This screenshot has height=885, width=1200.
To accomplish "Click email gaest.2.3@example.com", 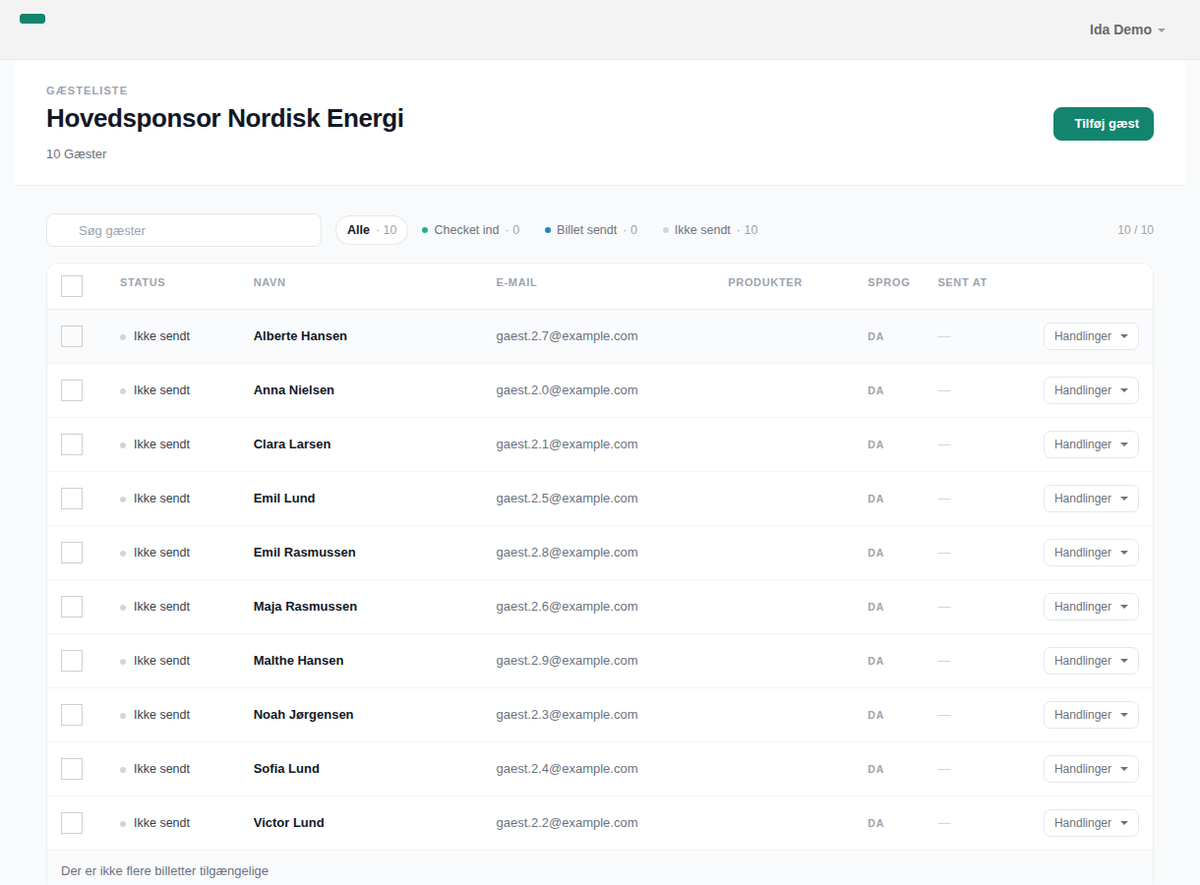I will coord(567,714).
